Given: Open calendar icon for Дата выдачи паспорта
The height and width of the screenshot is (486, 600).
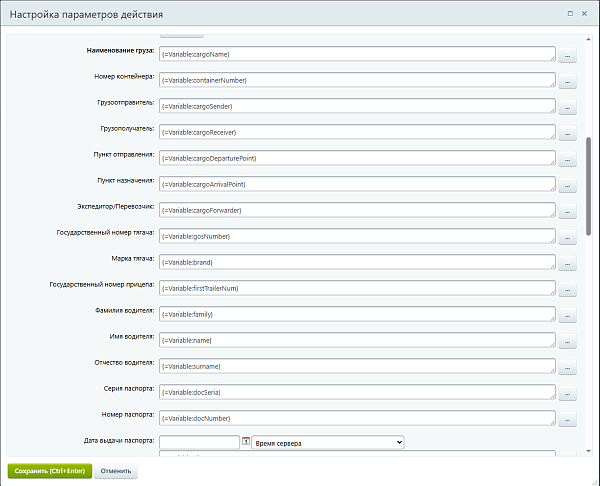Looking at the screenshot, I should tap(246, 441).
